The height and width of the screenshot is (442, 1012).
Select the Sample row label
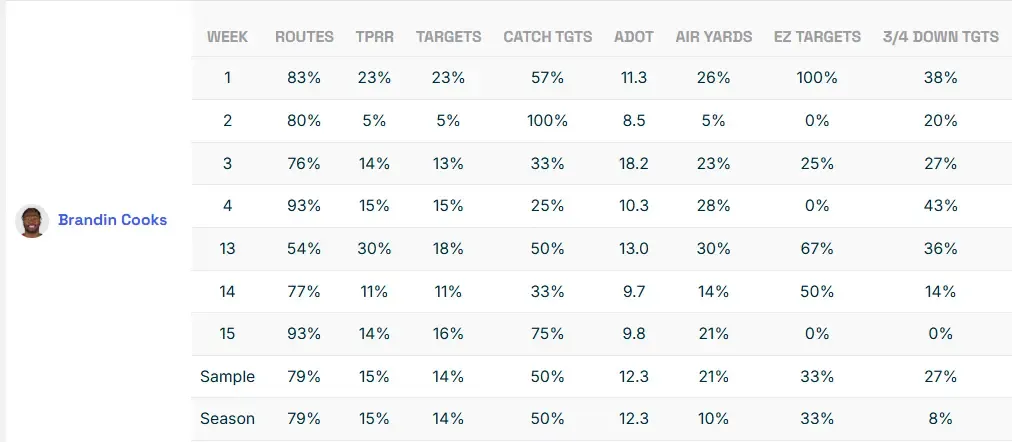pyautogui.click(x=227, y=377)
